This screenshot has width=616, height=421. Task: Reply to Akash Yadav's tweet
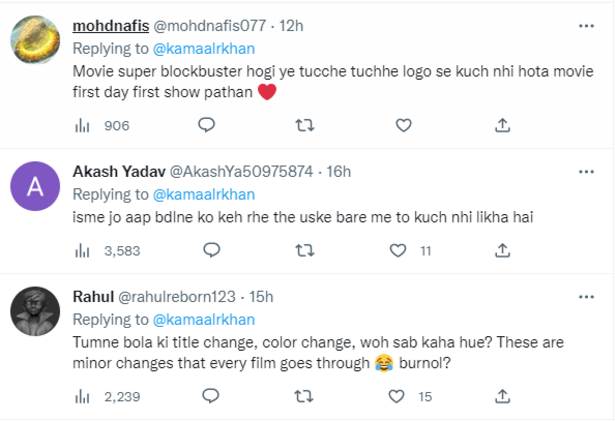coord(211,250)
